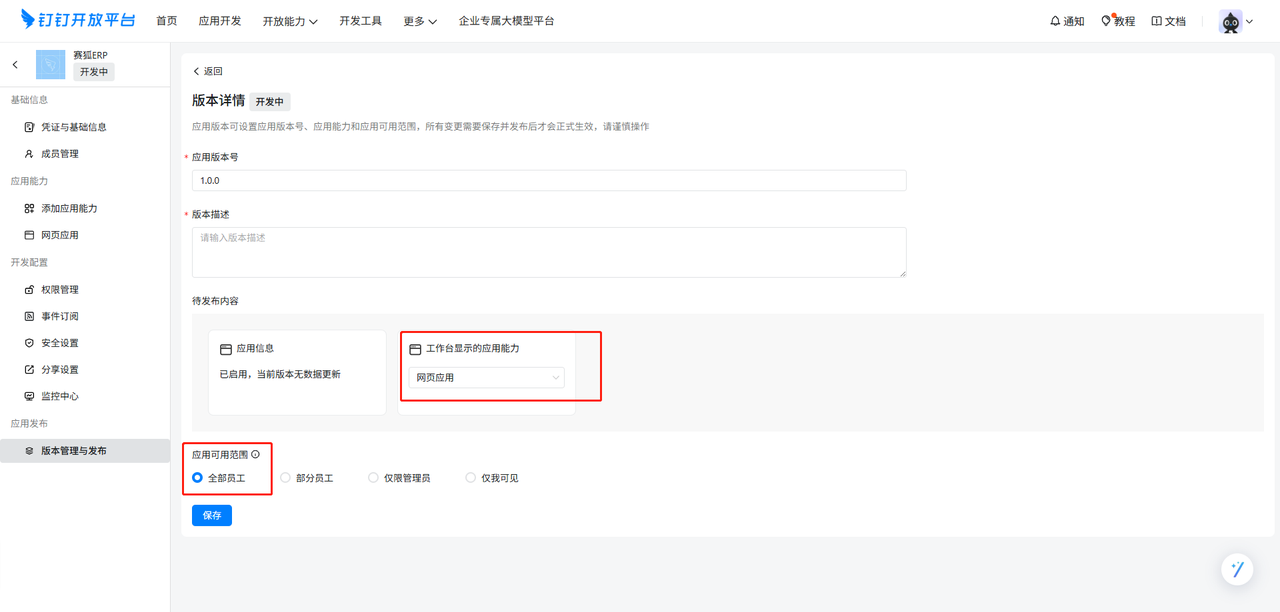Click the 工作台显示的应用能力 card icon
Screen dimensions: 1280x612
point(415,349)
